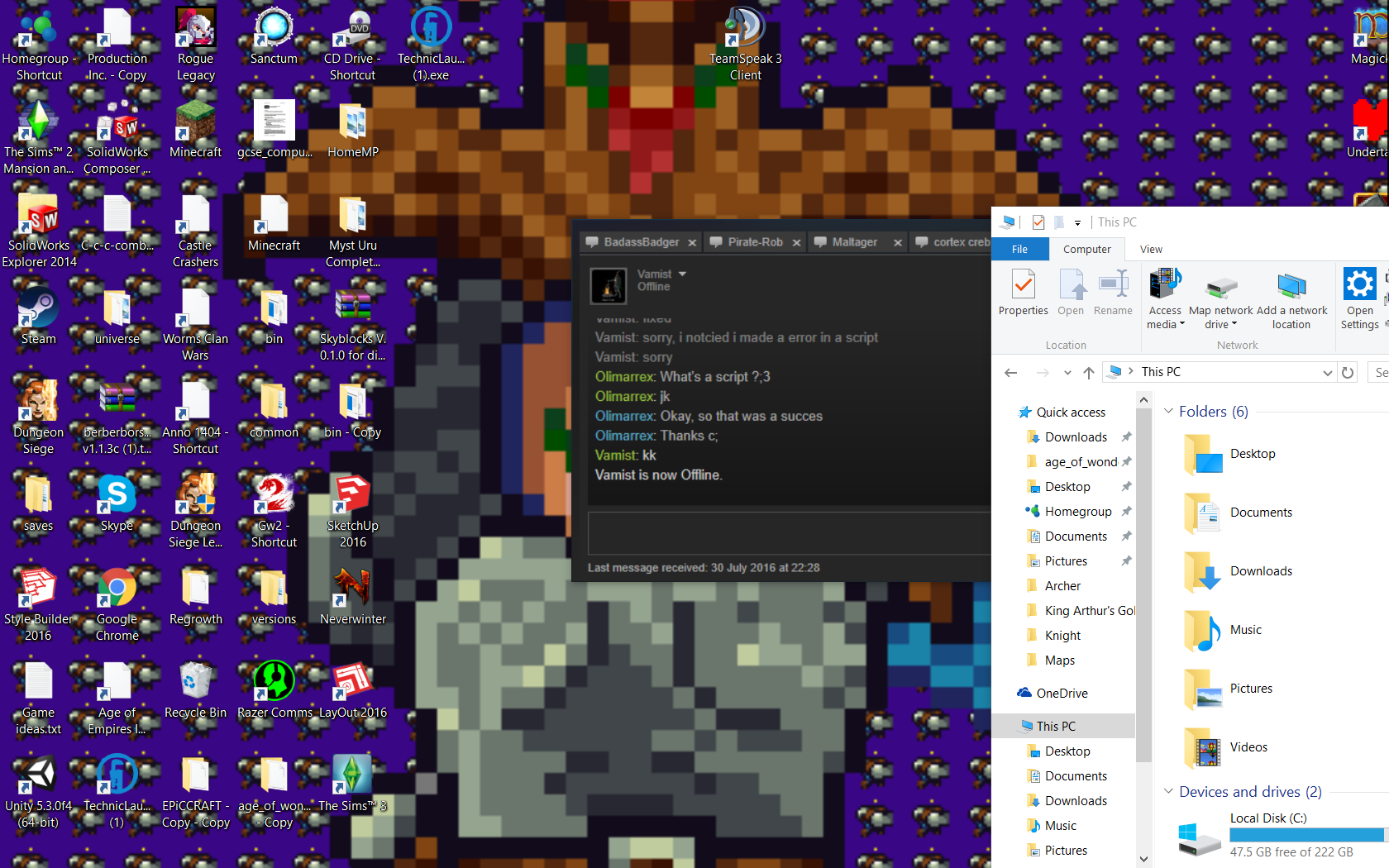Screen dimensions: 1389x868
Task: Select Archer folder in navigation pane
Action: (1062, 585)
